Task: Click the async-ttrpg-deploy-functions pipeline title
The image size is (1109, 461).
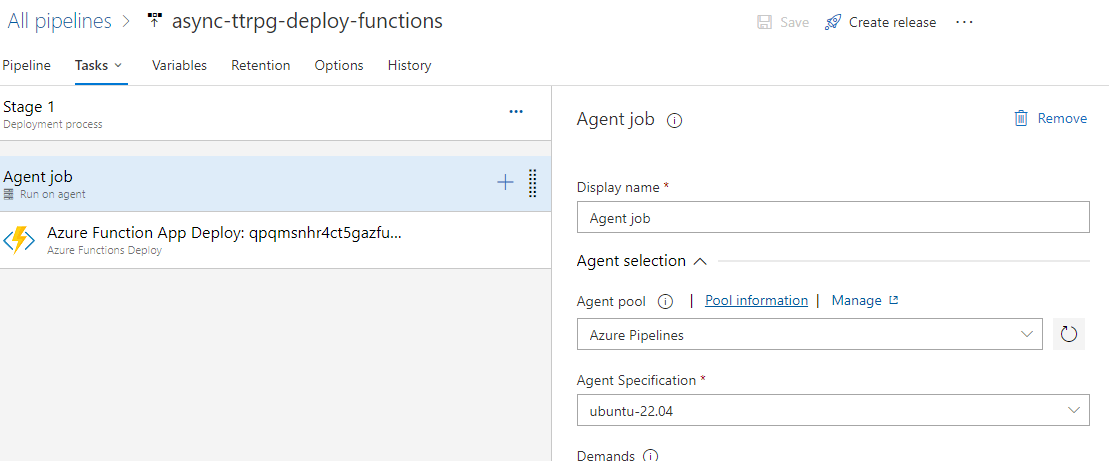Action: (308, 21)
